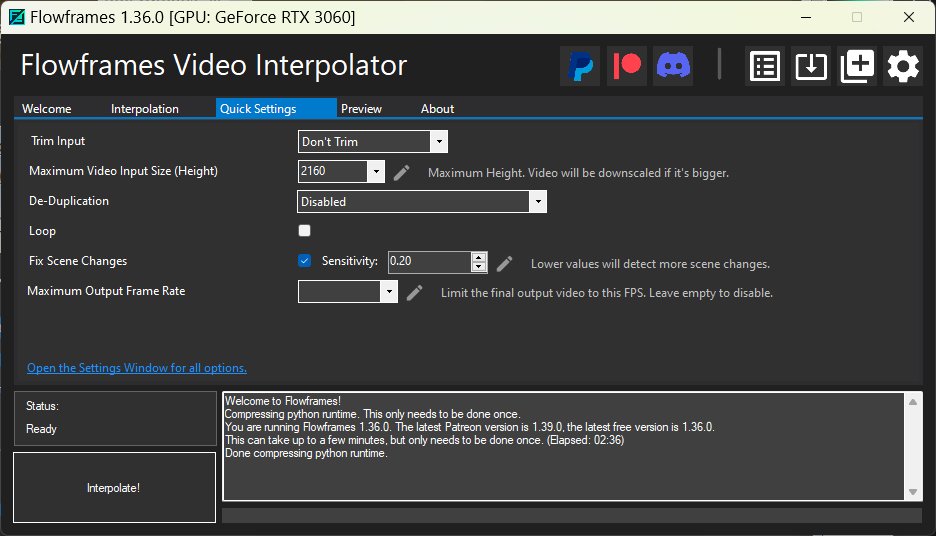Open the Maximum Video Input Size dropdown
This screenshot has width=936, height=536.
coord(376,171)
